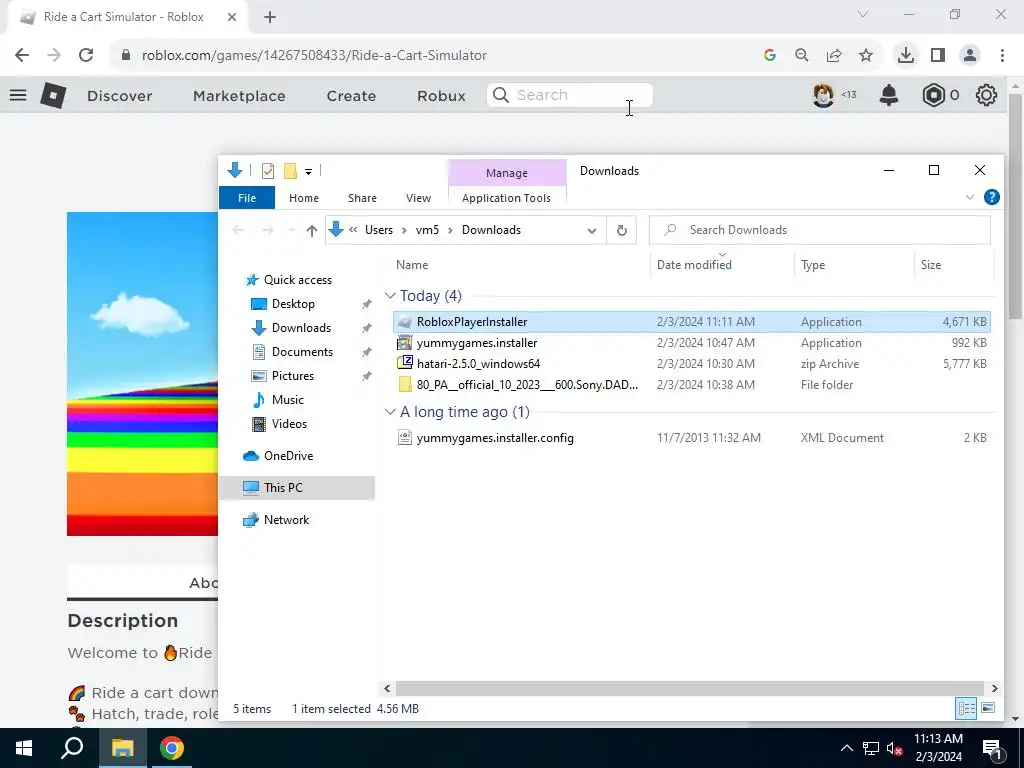Go up one folder level arrow
1024x768 pixels.
(312, 231)
